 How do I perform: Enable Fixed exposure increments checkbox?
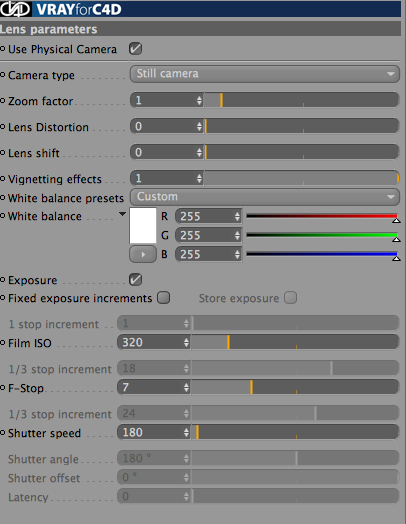(163, 298)
